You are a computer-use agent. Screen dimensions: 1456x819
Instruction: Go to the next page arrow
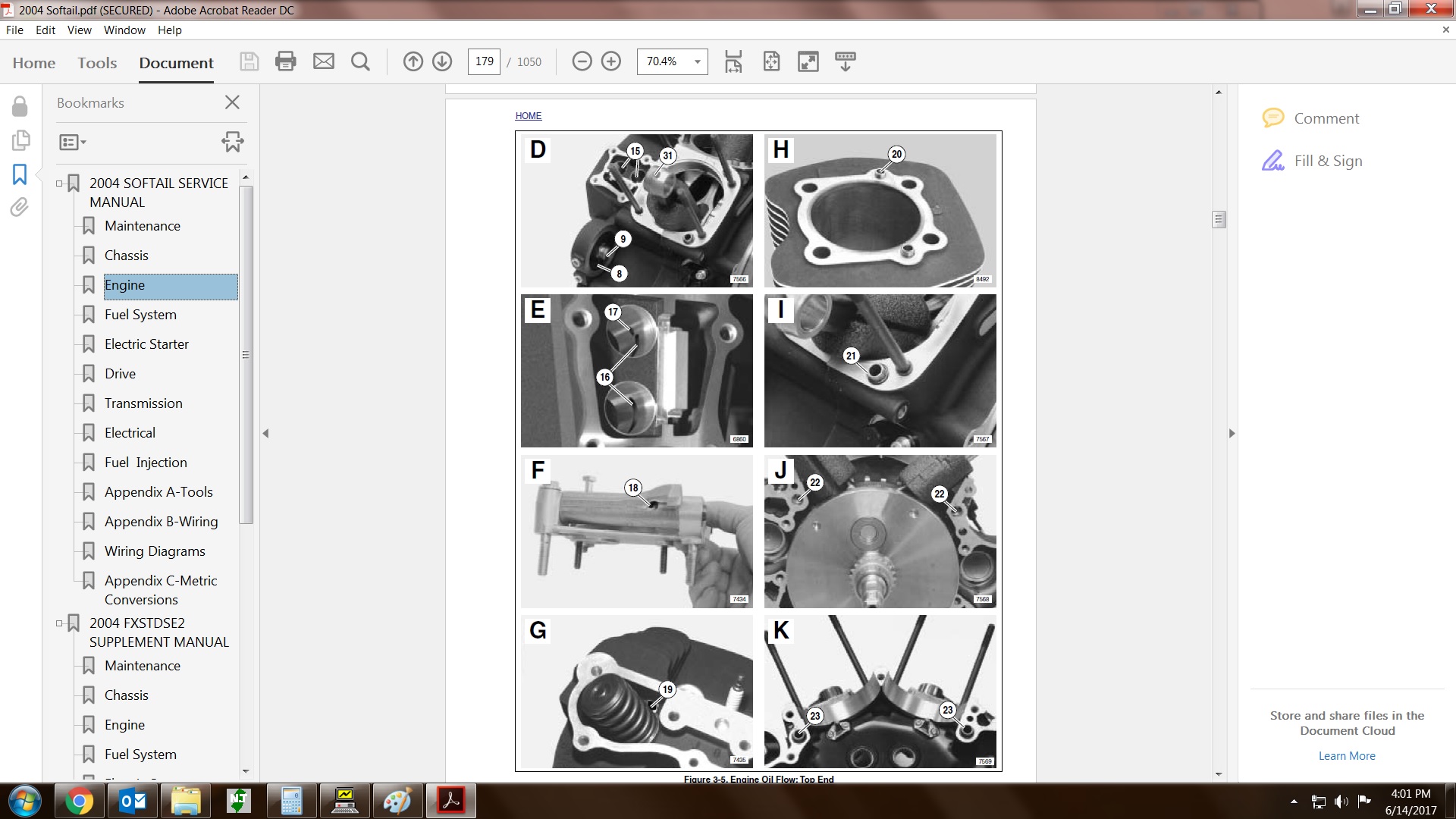(442, 61)
